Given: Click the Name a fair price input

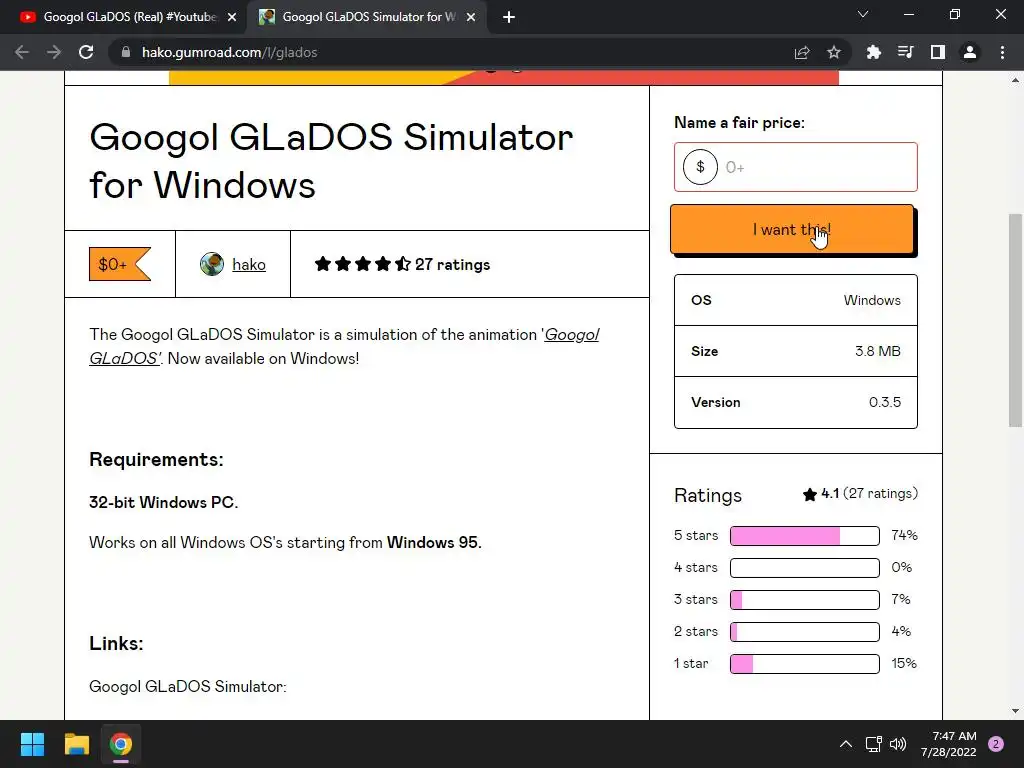Looking at the screenshot, I should [795, 167].
